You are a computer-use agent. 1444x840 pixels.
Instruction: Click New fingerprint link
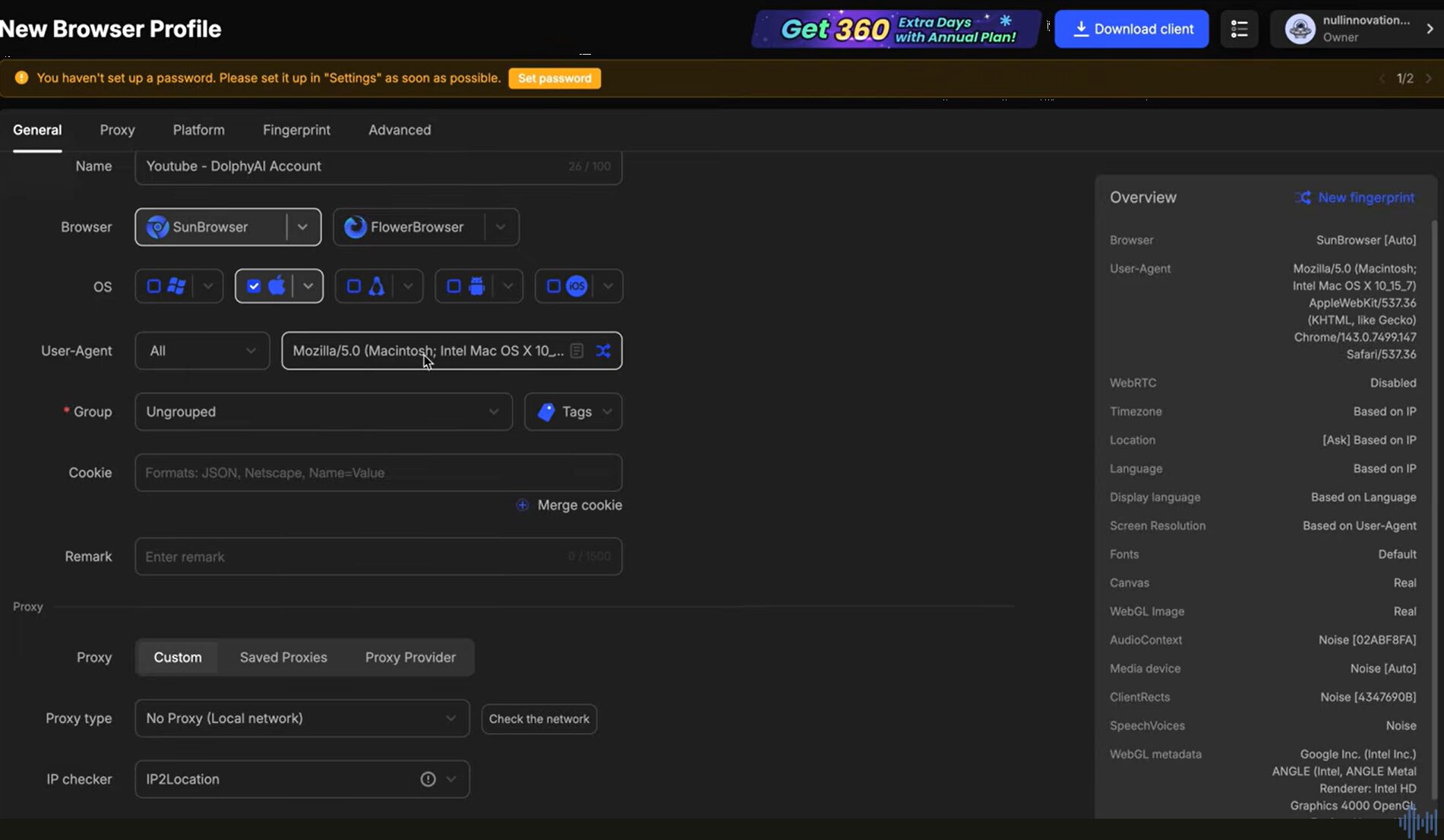pos(1355,197)
